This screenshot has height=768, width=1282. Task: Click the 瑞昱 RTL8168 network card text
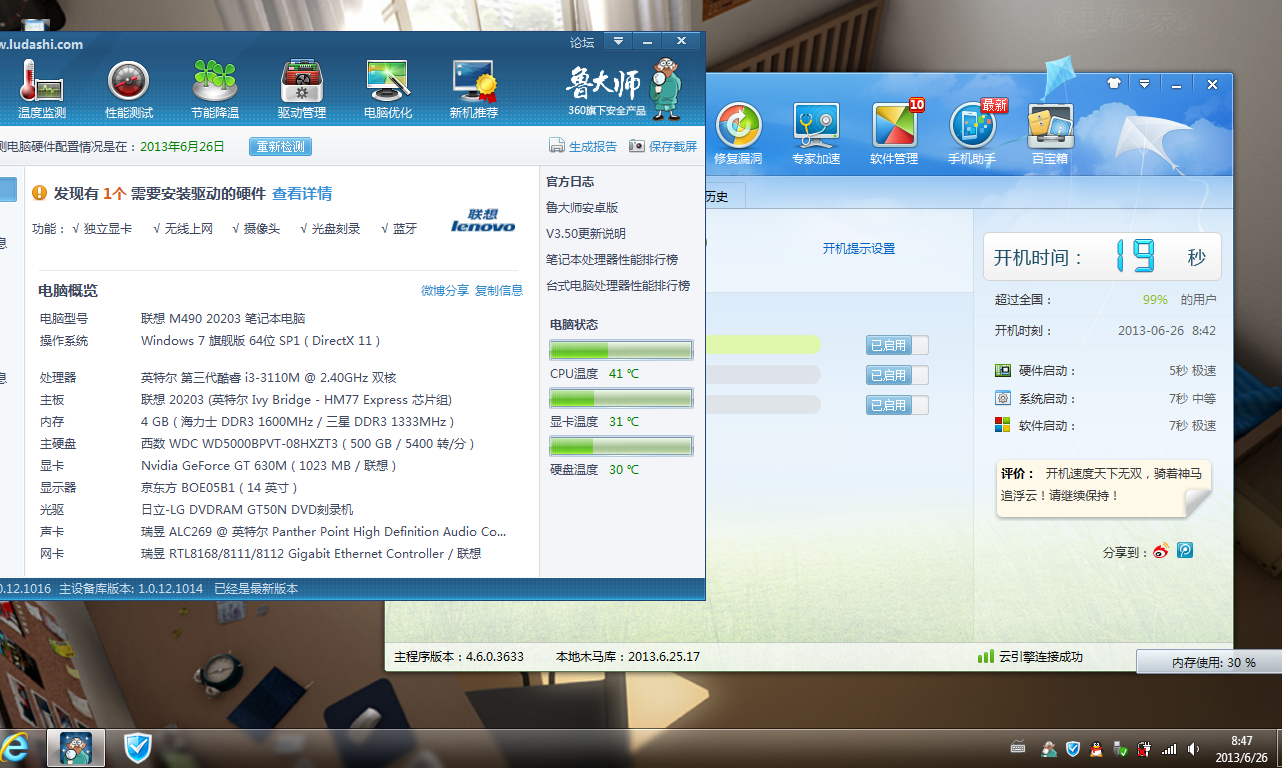point(311,553)
